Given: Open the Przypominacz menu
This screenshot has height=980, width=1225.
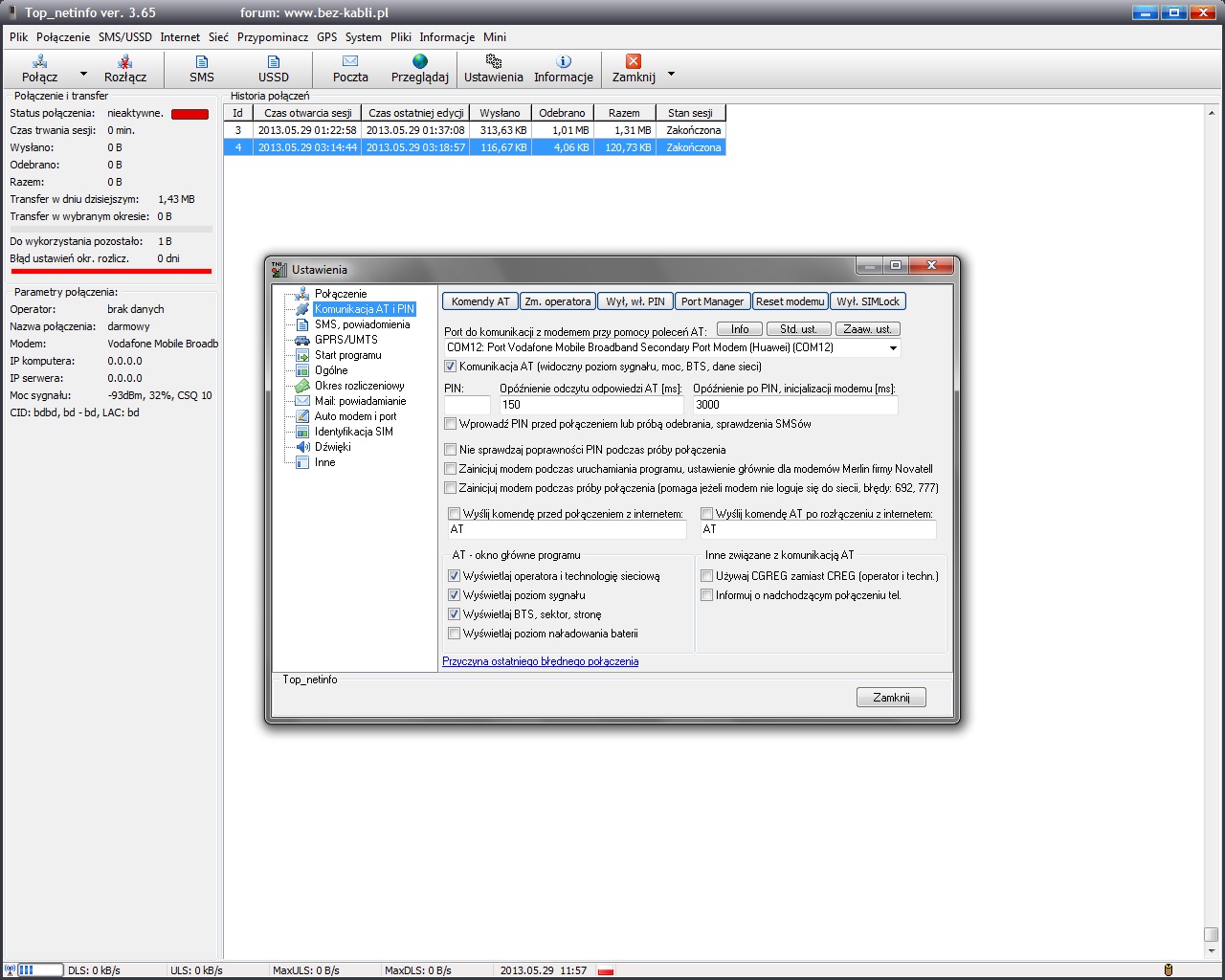Looking at the screenshot, I should [x=273, y=37].
